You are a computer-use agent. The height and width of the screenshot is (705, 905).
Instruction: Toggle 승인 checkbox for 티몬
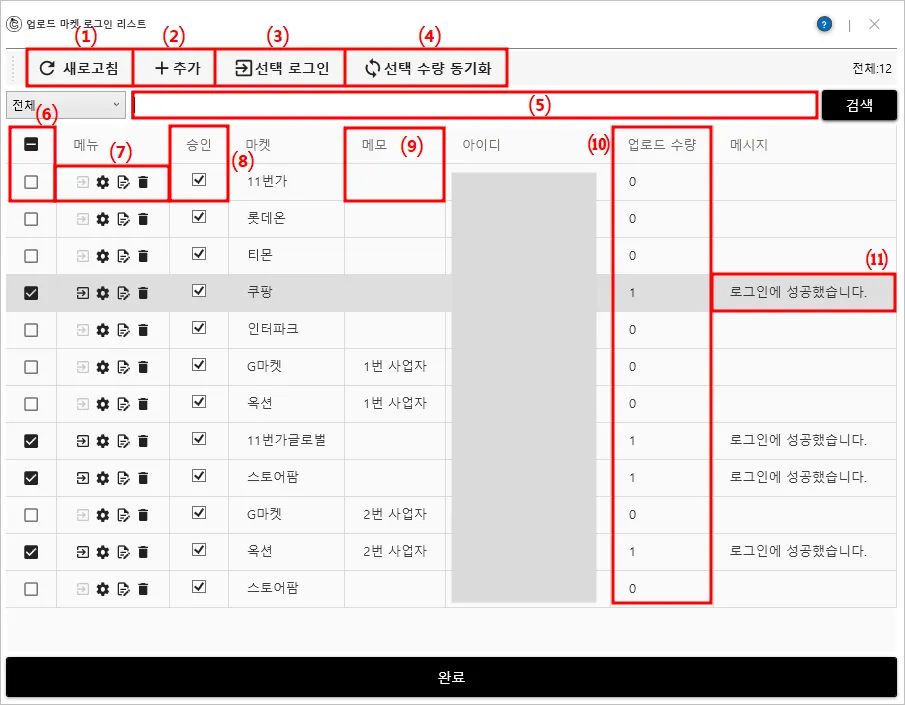(x=199, y=253)
